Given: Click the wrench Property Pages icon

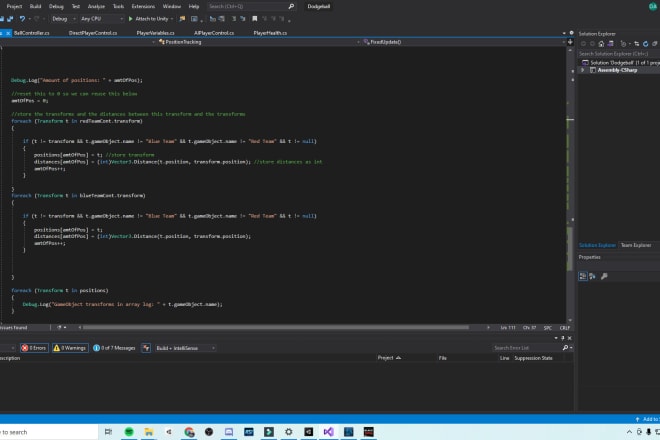Looking at the screenshot, I should click(604, 276).
